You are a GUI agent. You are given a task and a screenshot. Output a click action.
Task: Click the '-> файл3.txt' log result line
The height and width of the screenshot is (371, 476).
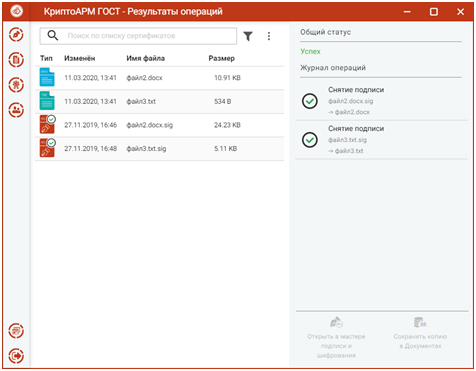(x=346, y=151)
